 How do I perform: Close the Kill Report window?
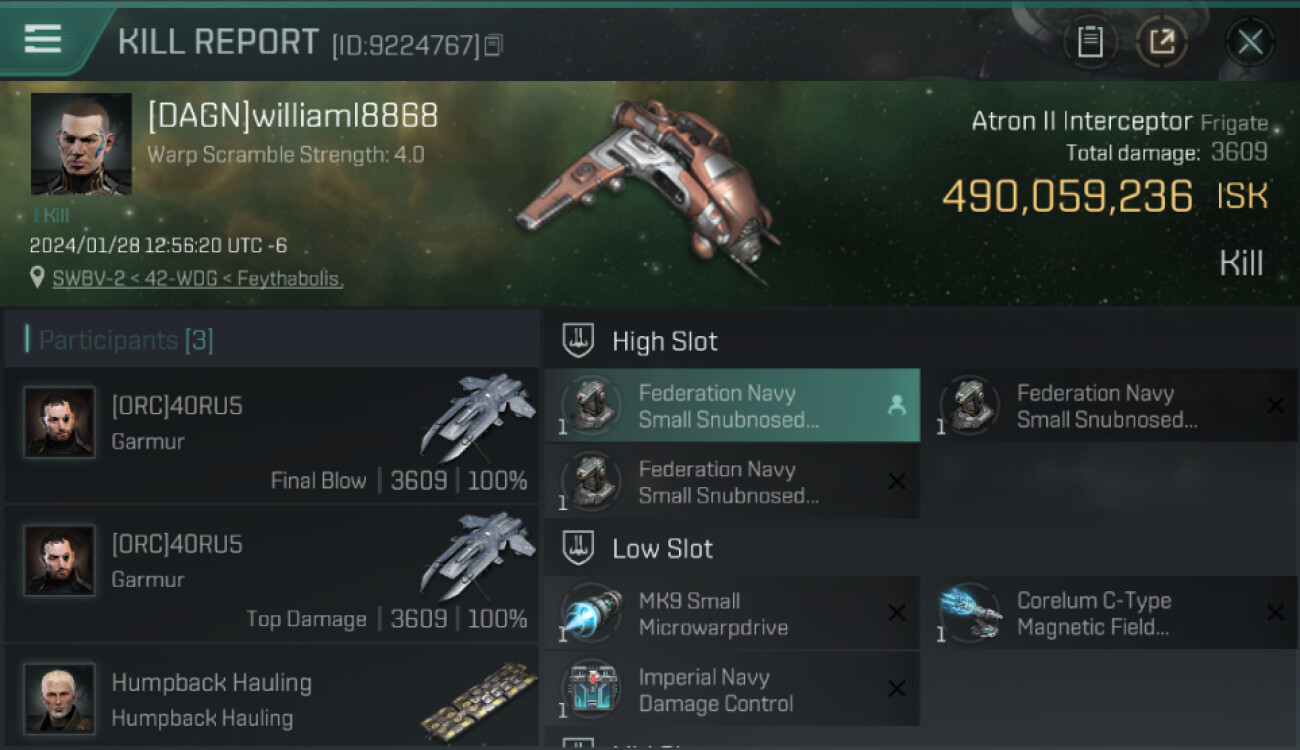click(x=1250, y=42)
